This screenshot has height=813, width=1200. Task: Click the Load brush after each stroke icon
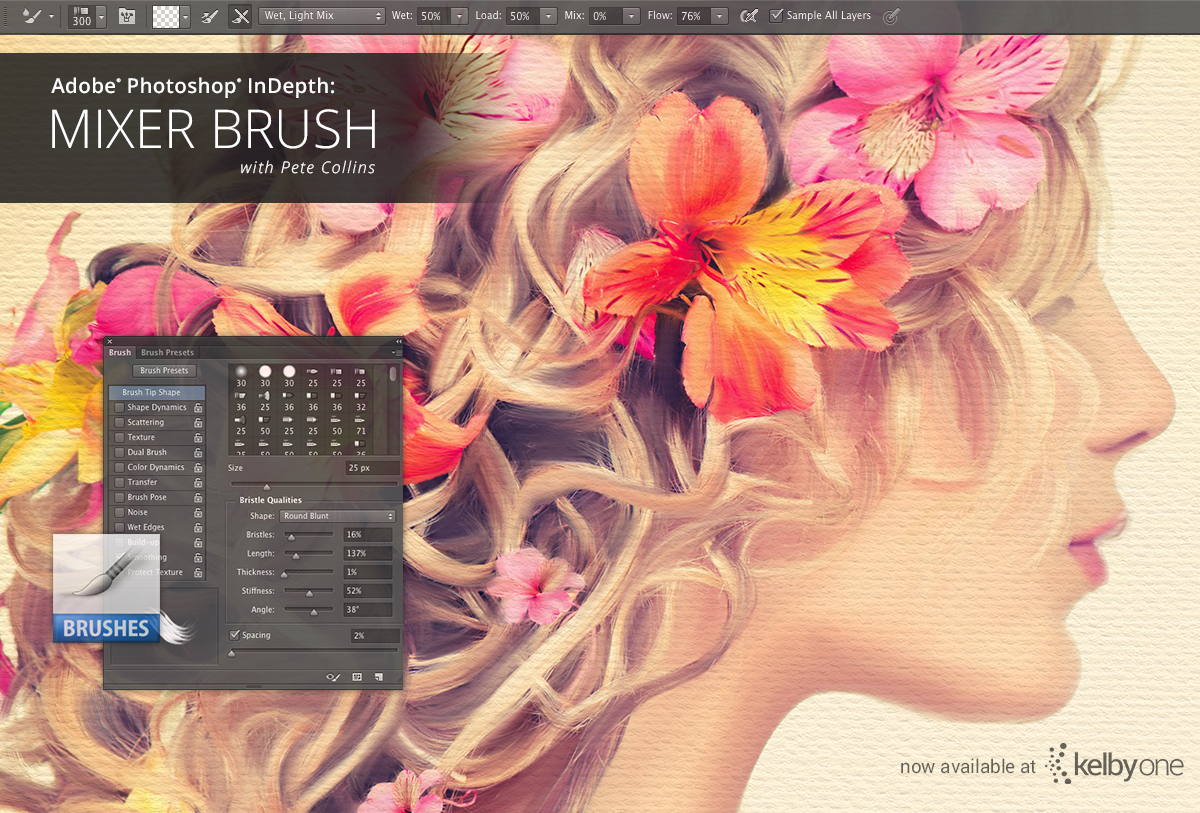[x=210, y=16]
